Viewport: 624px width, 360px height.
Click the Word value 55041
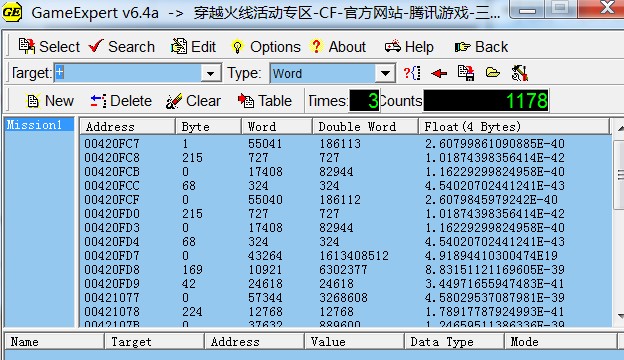(x=265, y=144)
